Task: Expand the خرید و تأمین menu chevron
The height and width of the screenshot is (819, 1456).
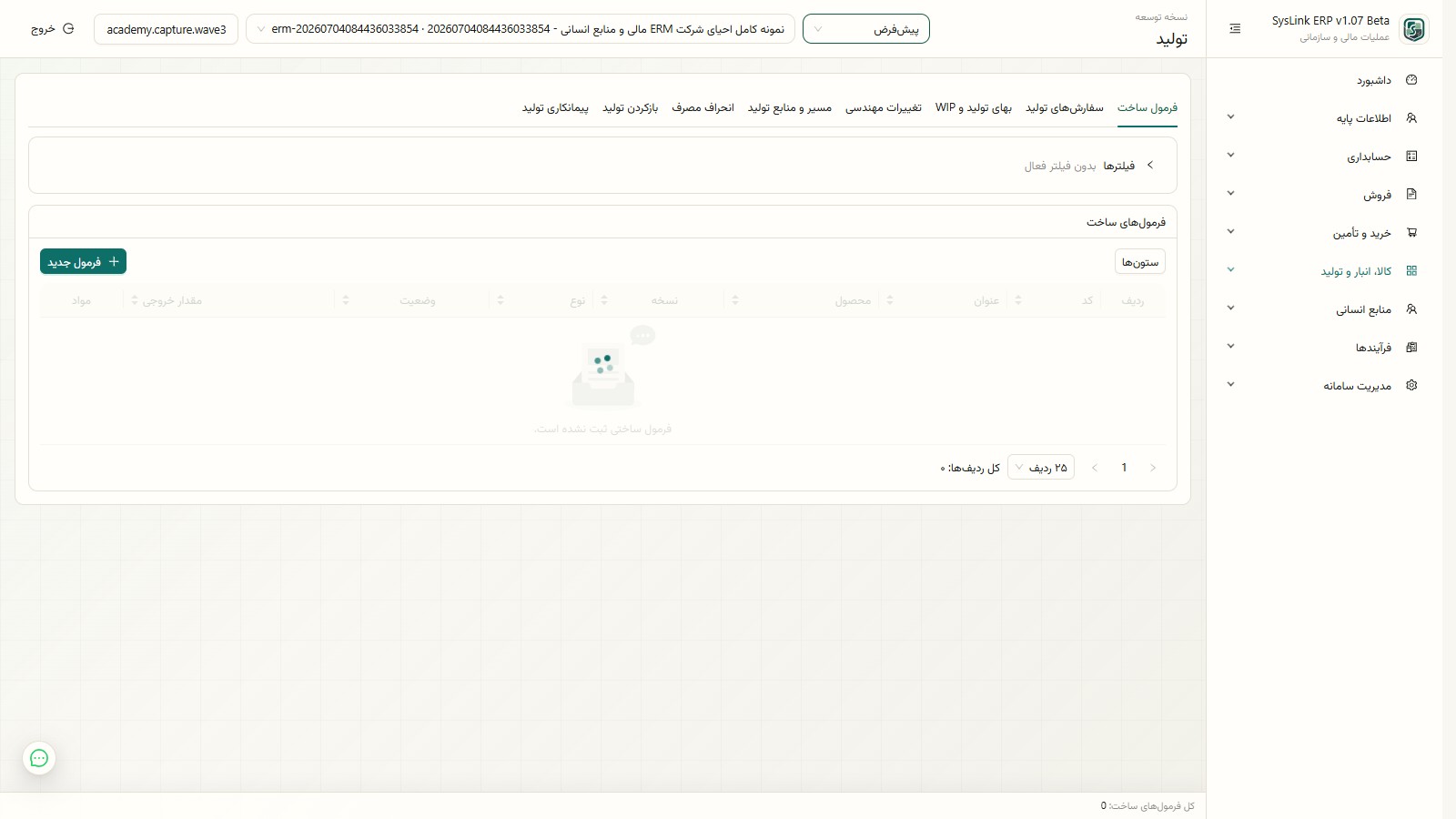Action: pos(1230,232)
